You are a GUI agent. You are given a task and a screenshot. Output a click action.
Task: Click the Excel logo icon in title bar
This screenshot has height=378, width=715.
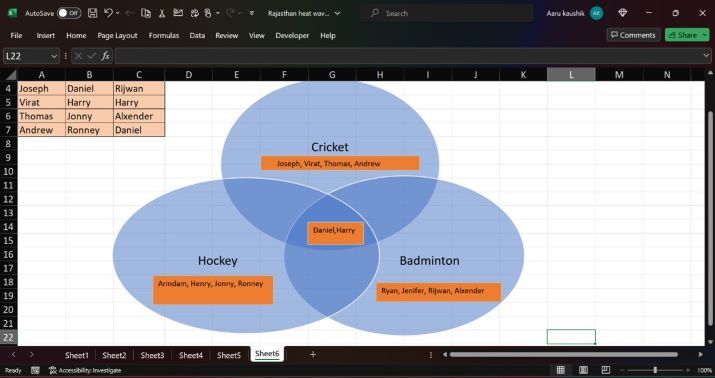click(12, 13)
